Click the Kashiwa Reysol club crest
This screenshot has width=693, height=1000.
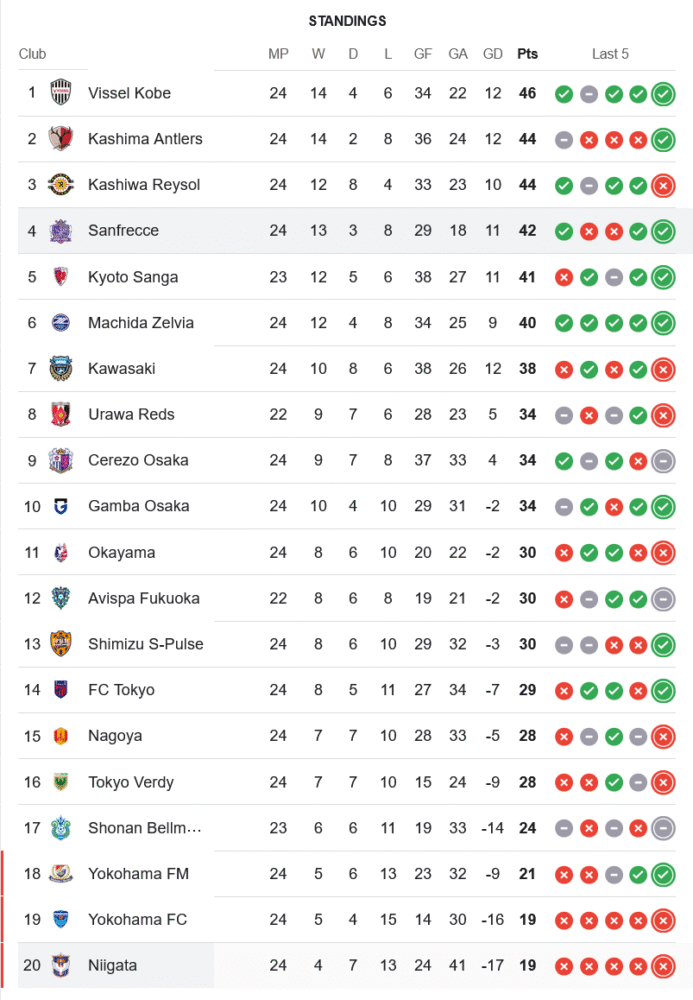(x=61, y=185)
